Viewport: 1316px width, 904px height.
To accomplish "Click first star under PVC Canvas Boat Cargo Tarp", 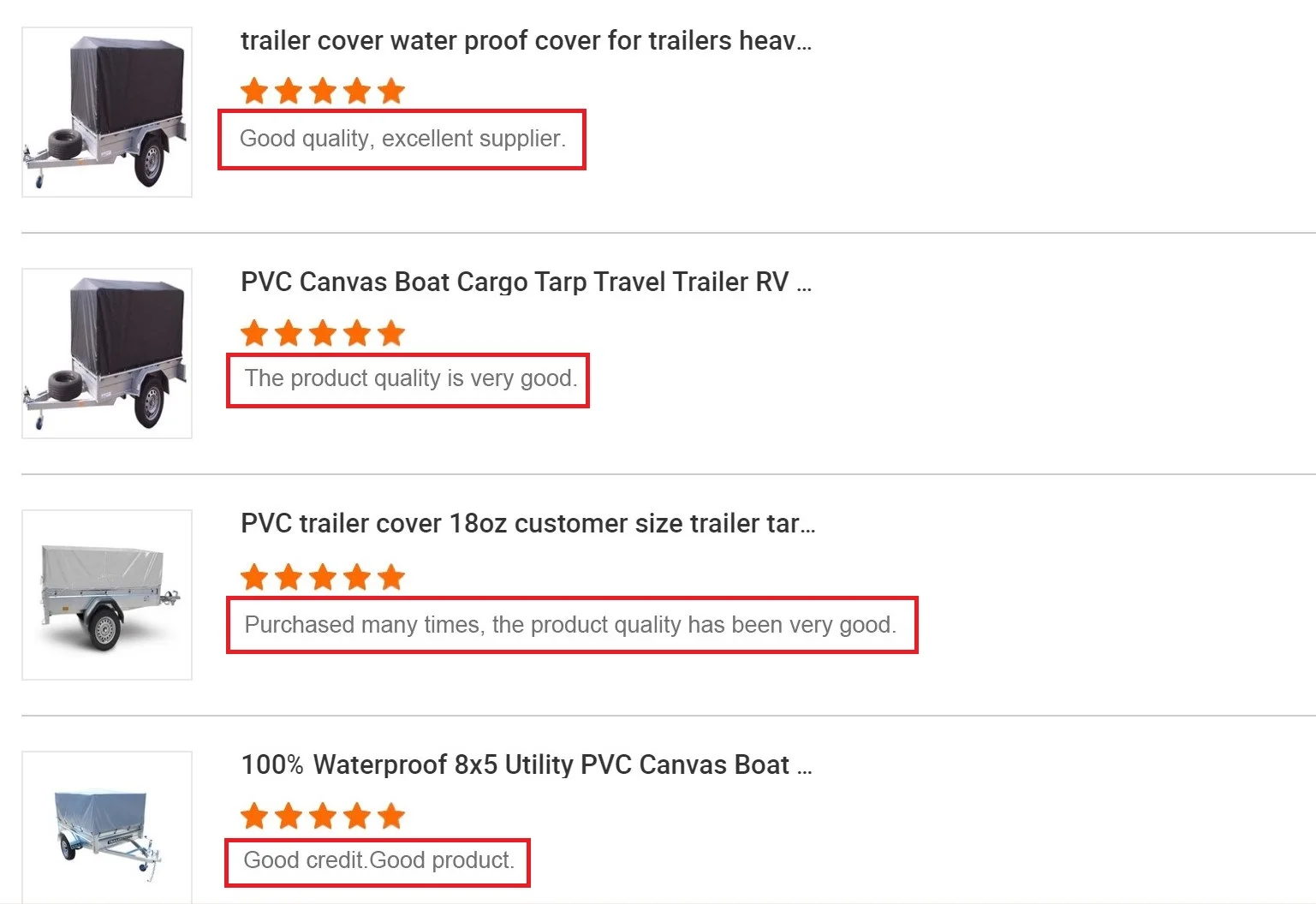I will coord(254,333).
